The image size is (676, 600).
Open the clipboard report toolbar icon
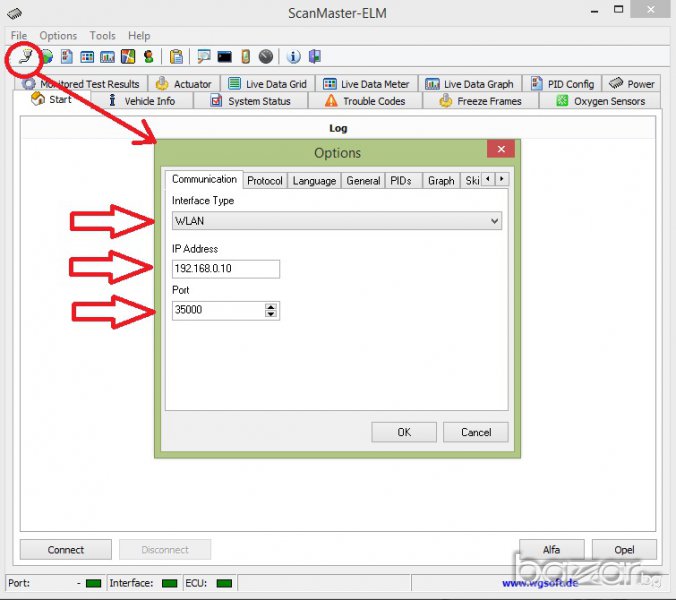[x=176, y=57]
